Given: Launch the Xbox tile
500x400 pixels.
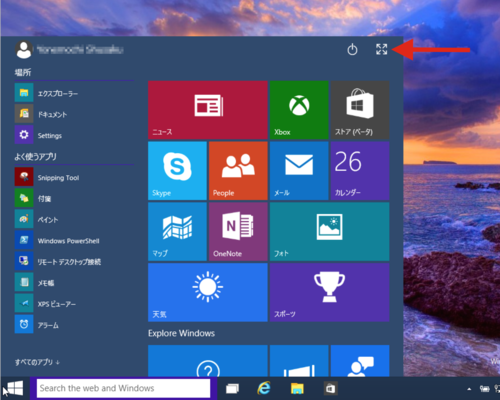Looking at the screenshot, I should point(299,110).
